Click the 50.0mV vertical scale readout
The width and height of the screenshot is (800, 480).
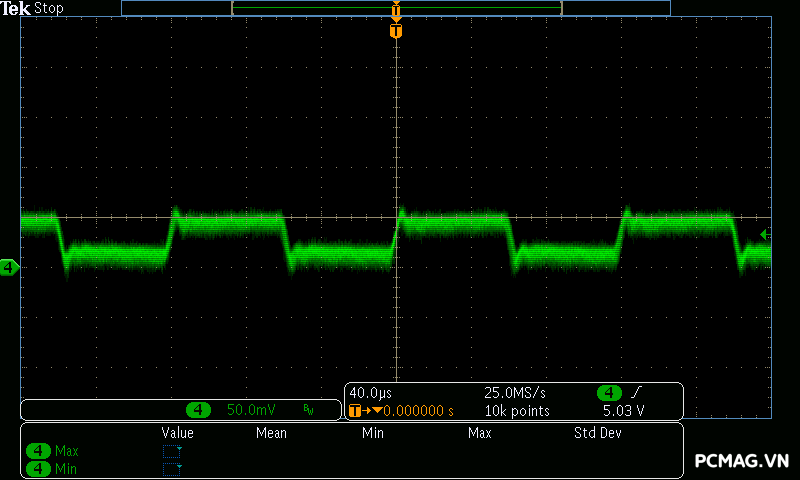pos(251,410)
